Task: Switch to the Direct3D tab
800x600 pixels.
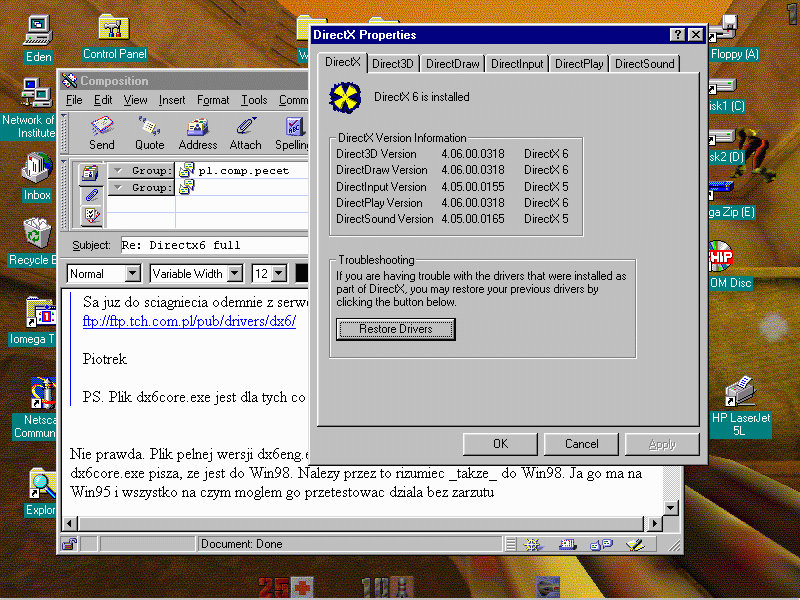Action: [x=393, y=64]
